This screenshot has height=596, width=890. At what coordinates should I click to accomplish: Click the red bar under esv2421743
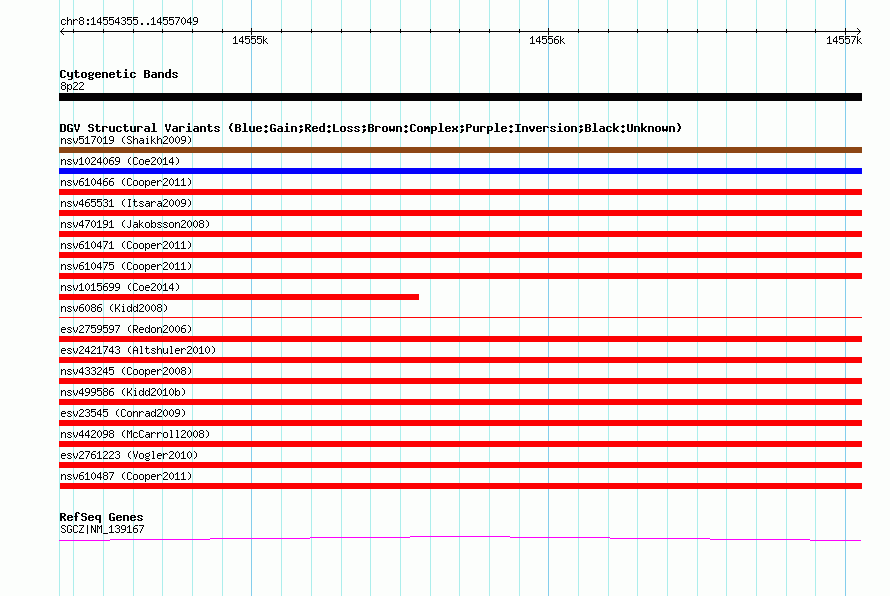pyautogui.click(x=460, y=360)
